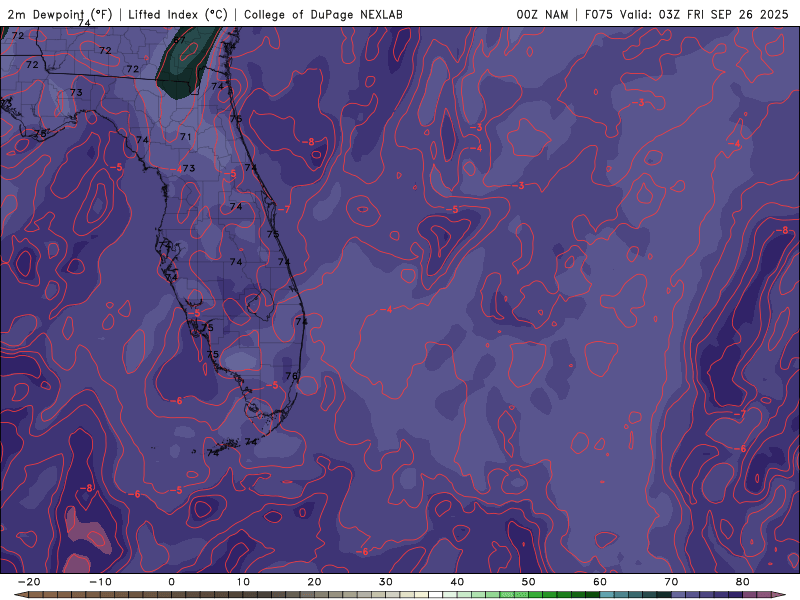Click the '-8' contour label off northeast Florida
This screenshot has height=600, width=800.
(x=309, y=142)
